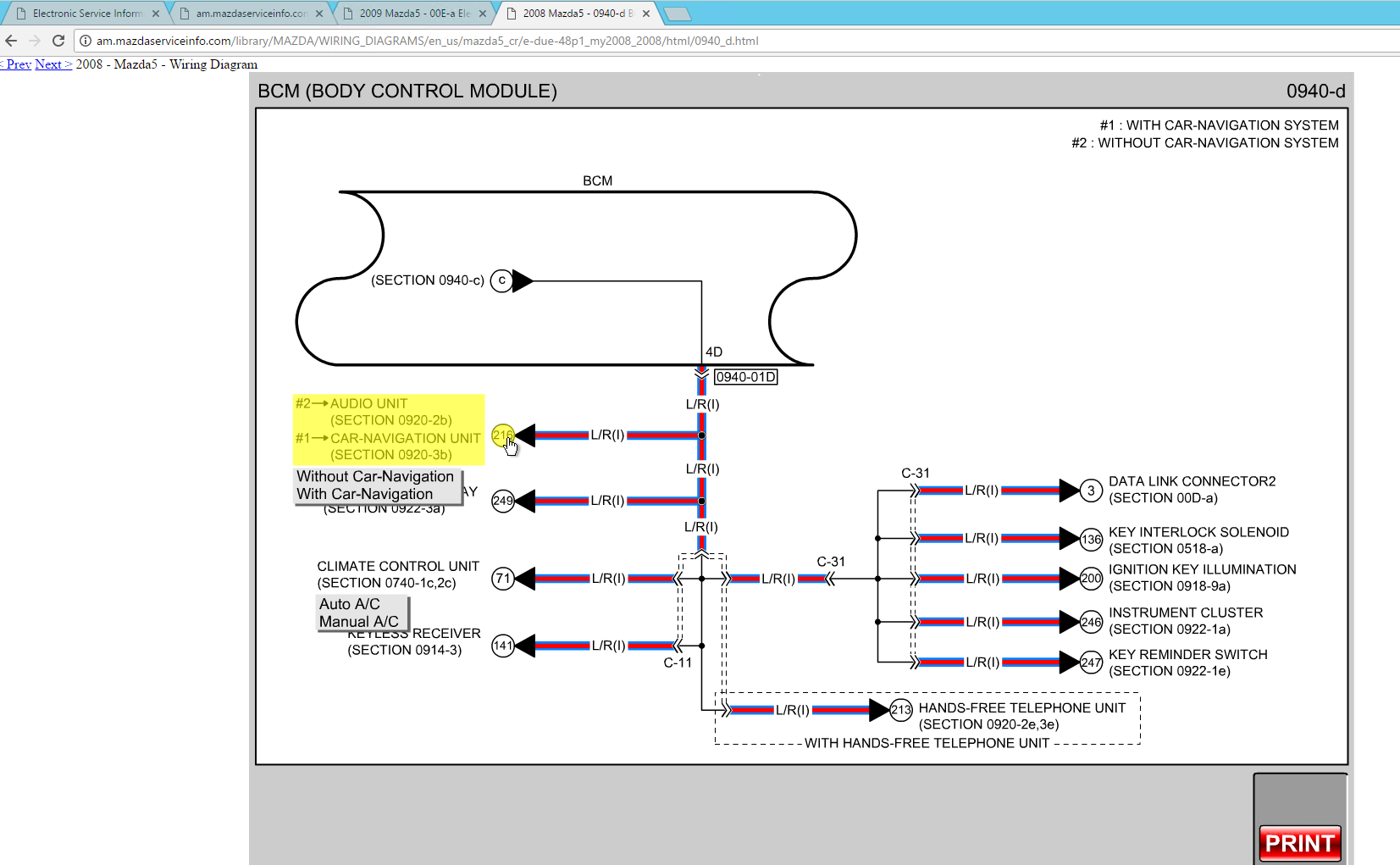Screen dimensions: 1400x865
Task: Click circled connector 3 for data link
Action: click(1091, 491)
